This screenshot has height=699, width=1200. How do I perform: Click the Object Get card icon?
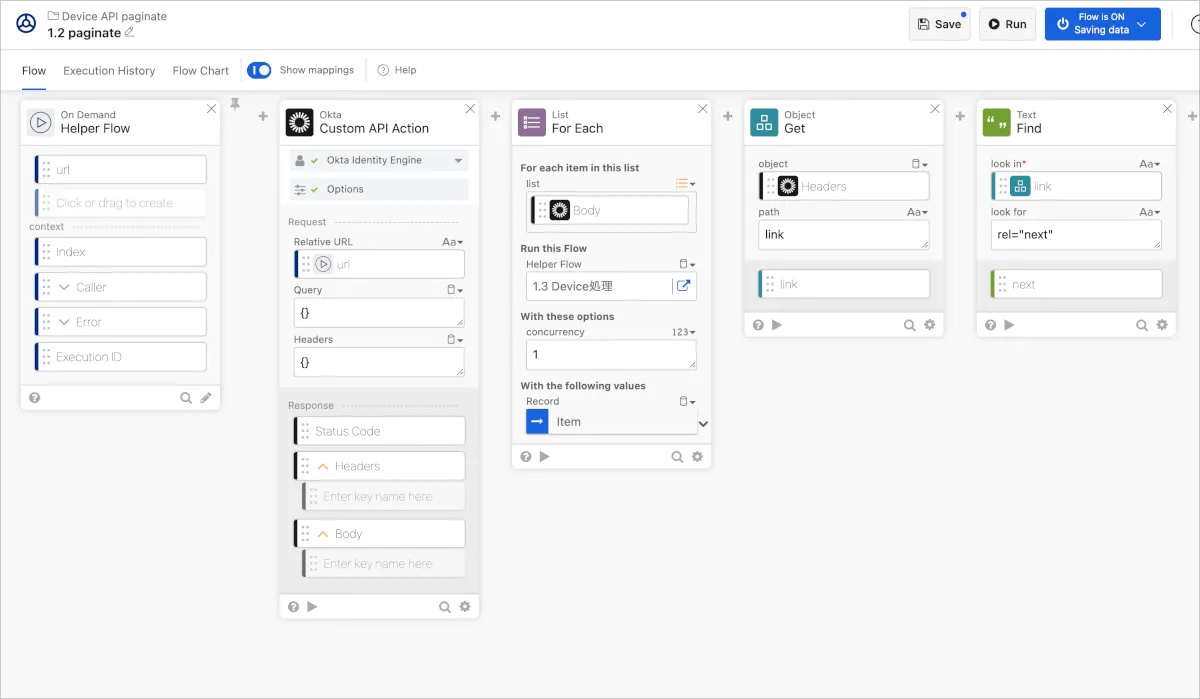[764, 122]
